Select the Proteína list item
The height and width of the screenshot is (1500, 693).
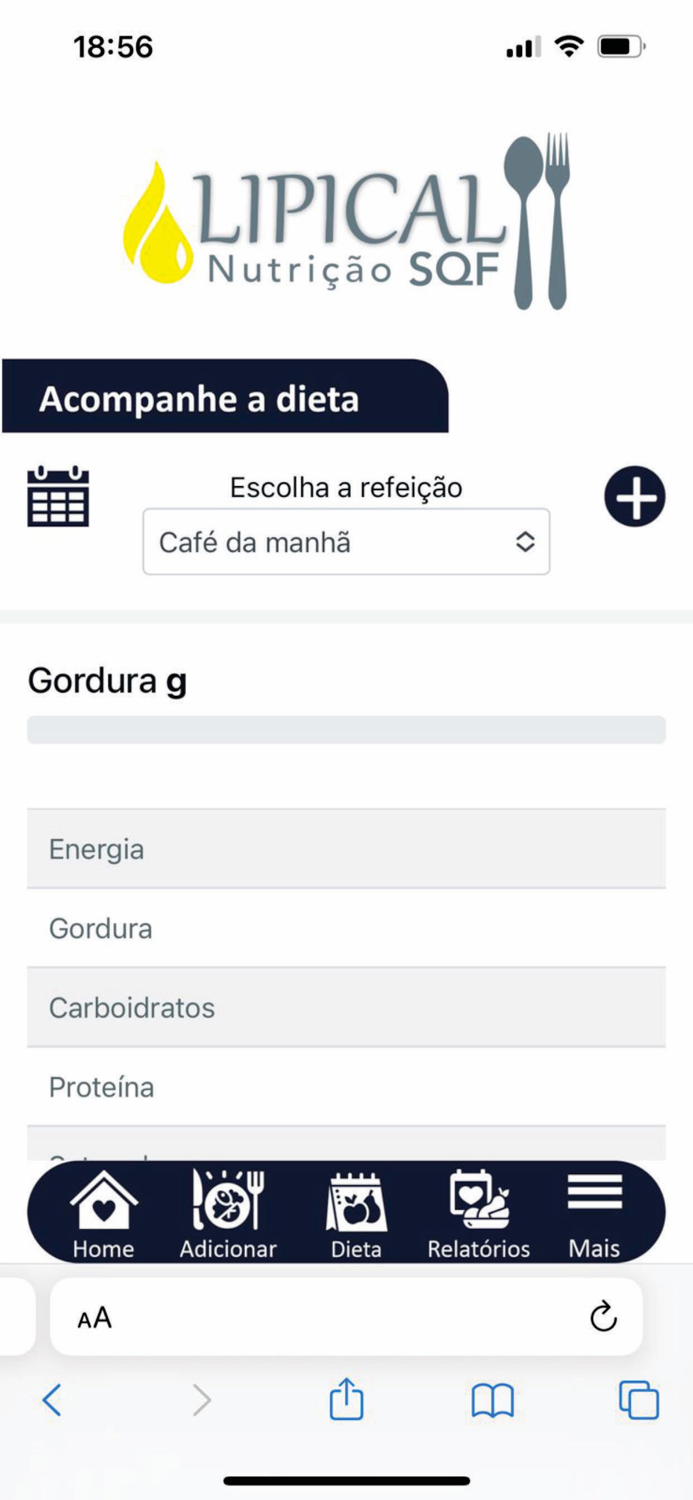coord(346,1087)
